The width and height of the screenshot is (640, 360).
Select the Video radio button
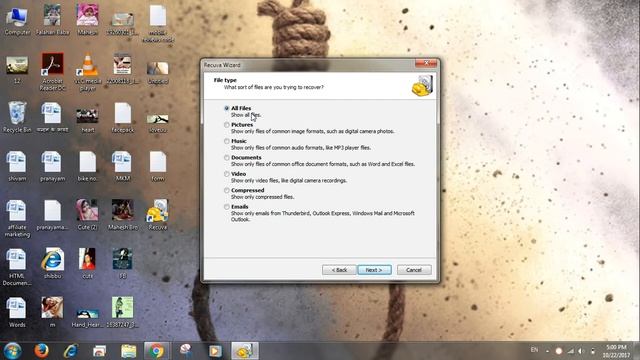227,173
